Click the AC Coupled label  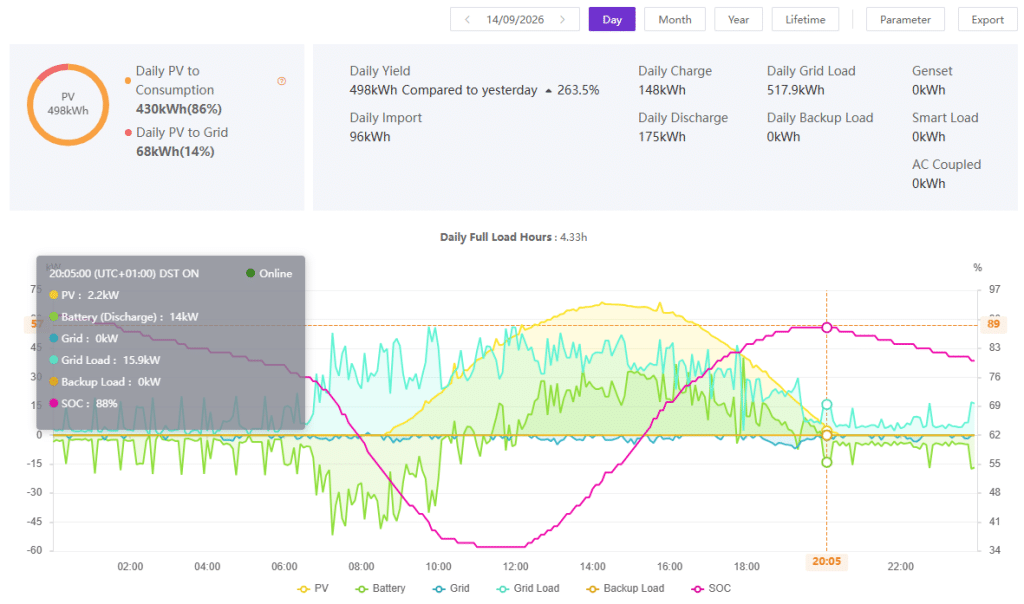click(946, 165)
